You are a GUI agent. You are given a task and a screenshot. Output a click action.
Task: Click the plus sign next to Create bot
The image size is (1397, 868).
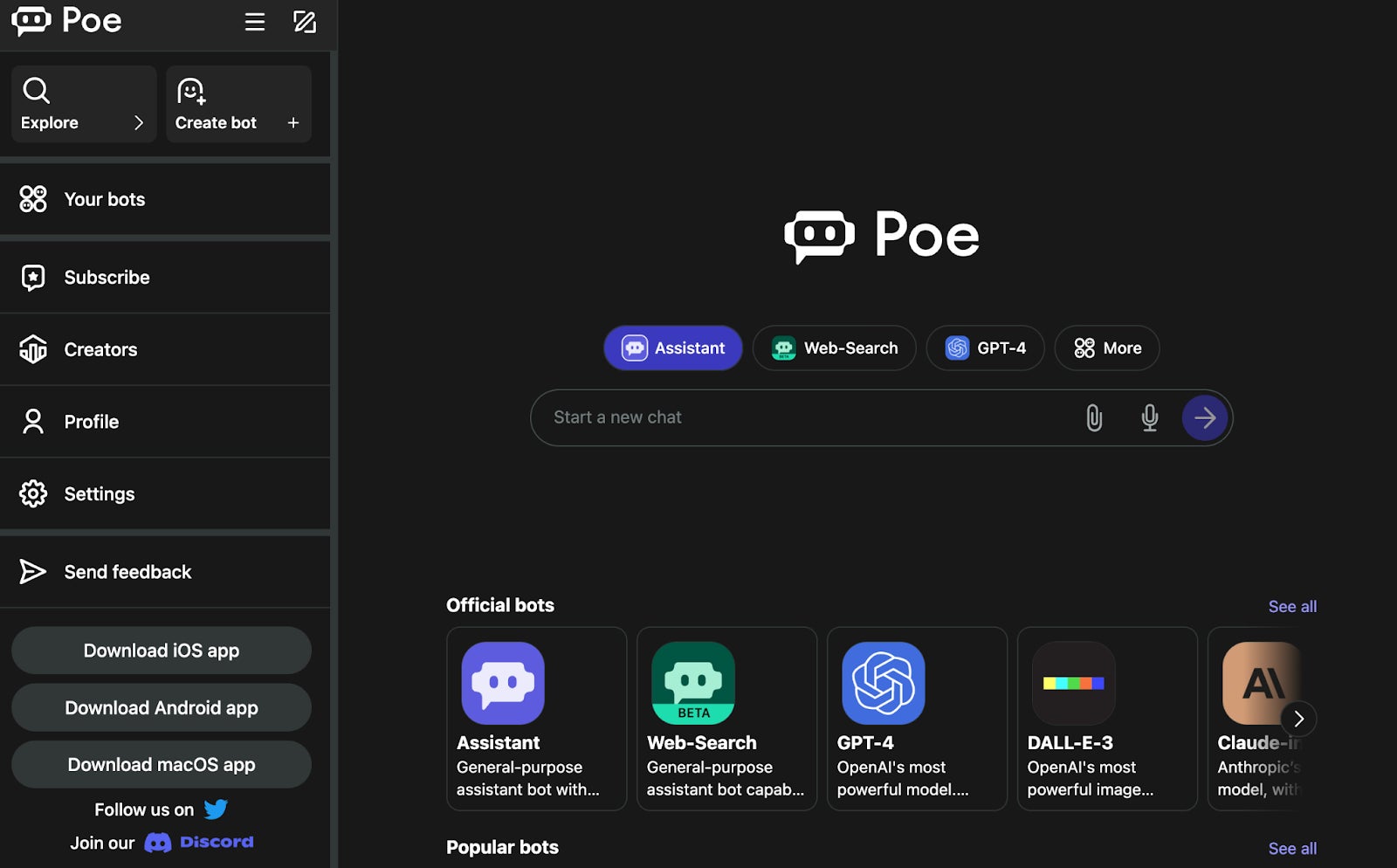[293, 123]
